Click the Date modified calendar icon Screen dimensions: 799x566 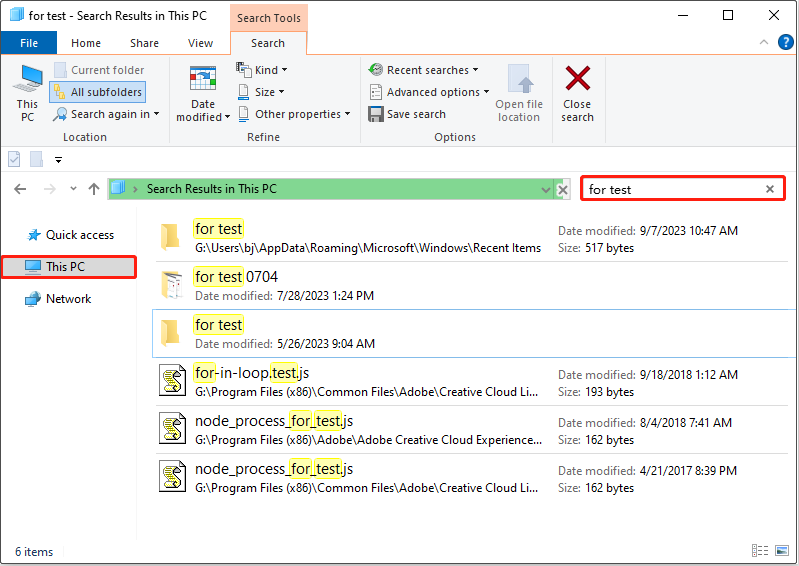click(203, 80)
